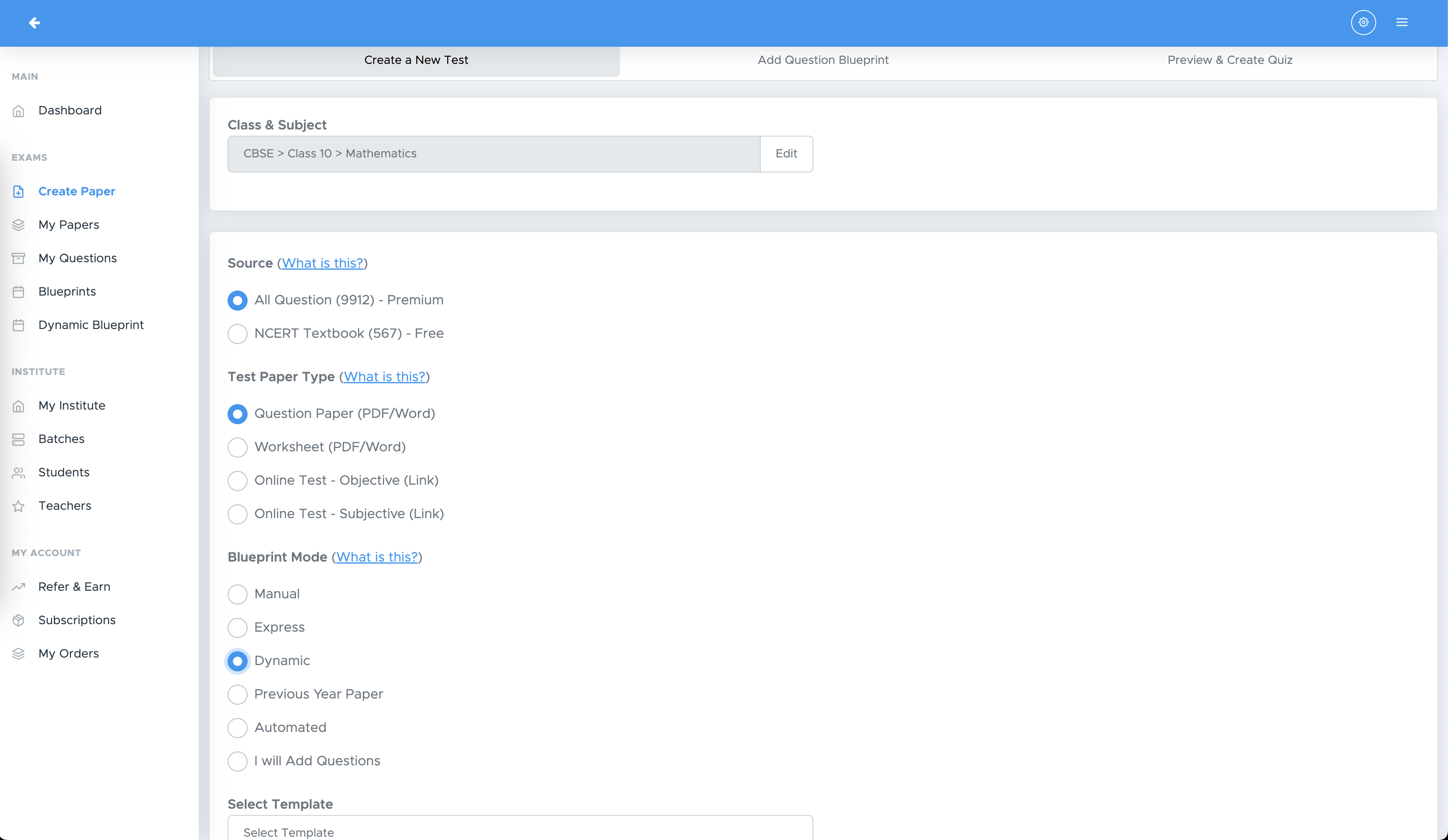
Task: Click Edit button for Class & Subject
Action: (786, 154)
